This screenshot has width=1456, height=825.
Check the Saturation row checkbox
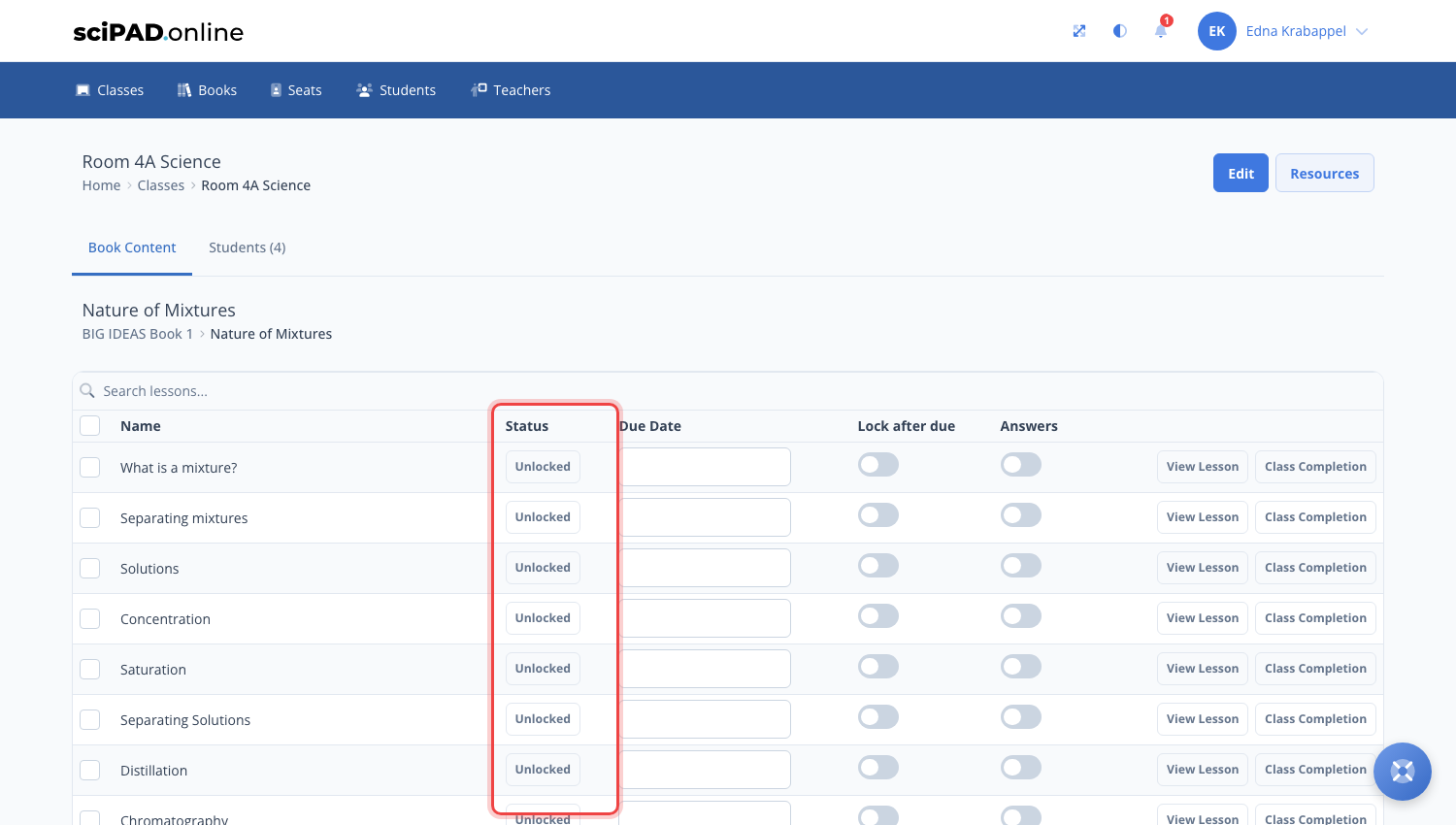tap(90, 669)
